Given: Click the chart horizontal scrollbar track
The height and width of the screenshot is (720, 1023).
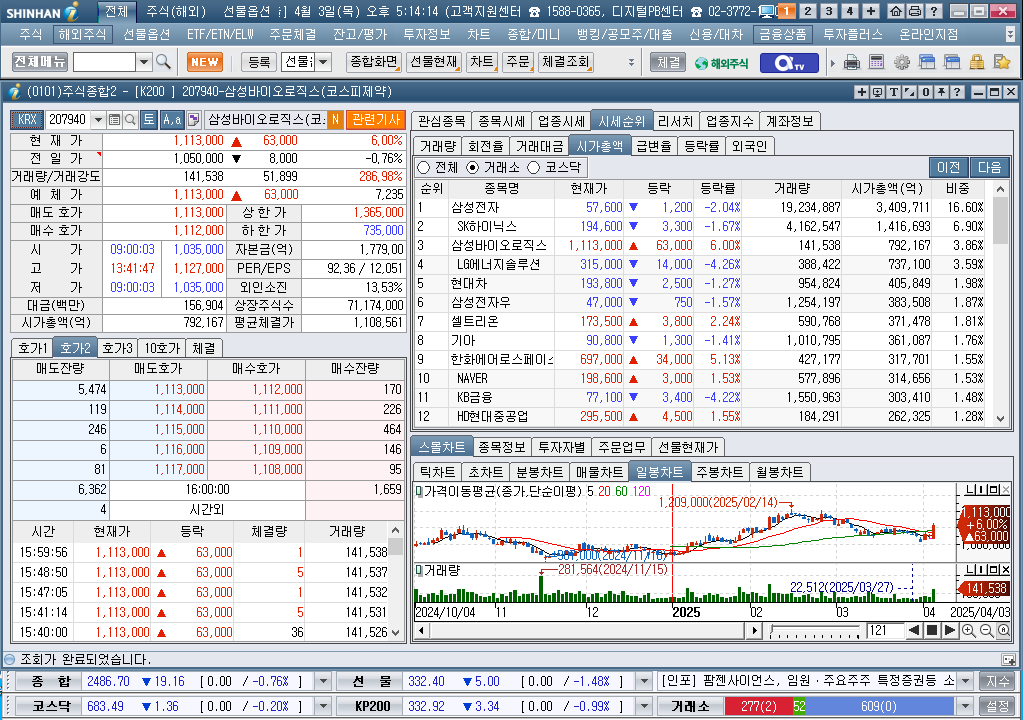Looking at the screenshot, I should (586, 631).
